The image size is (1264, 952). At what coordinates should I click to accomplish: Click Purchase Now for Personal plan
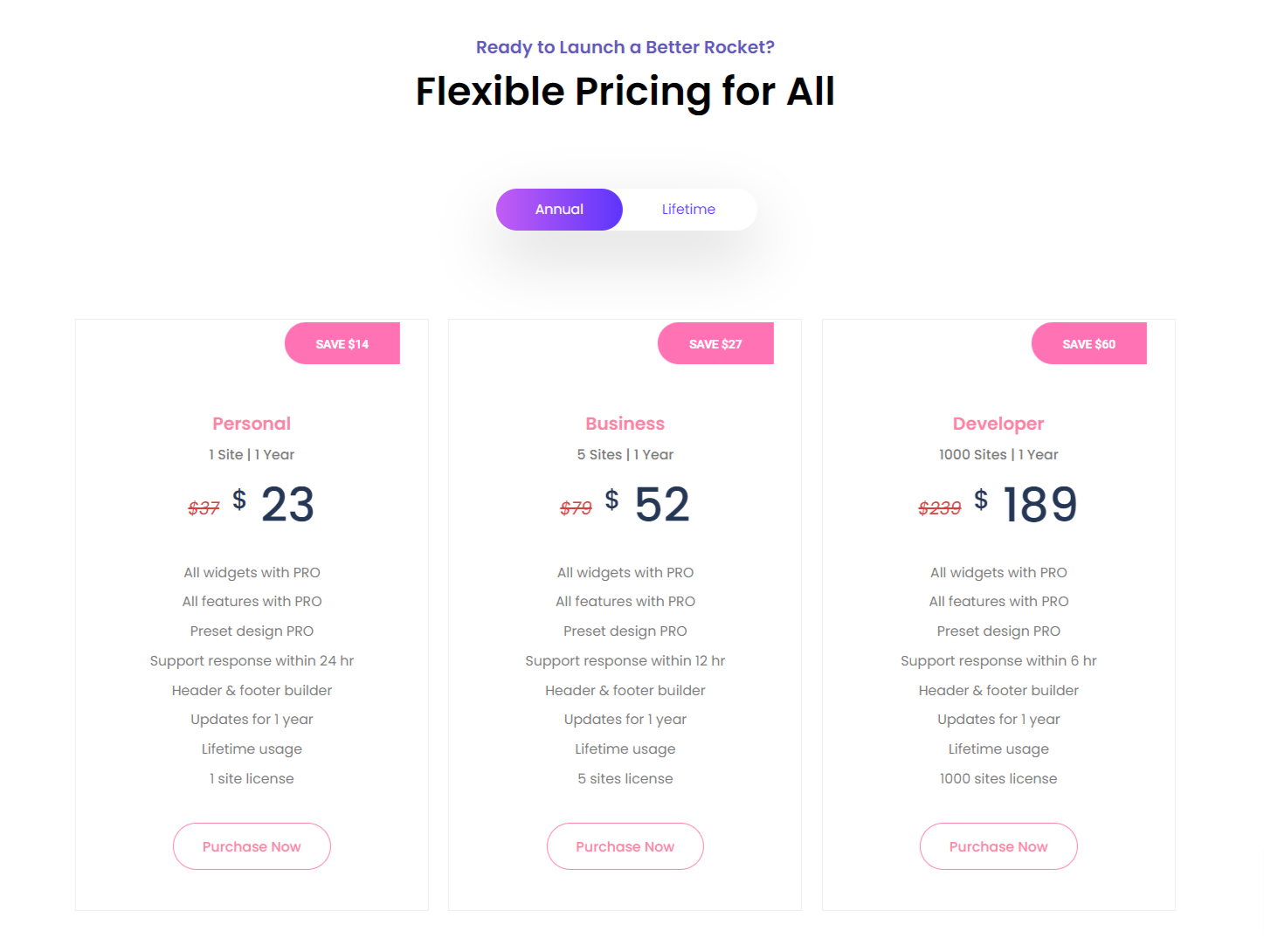click(x=252, y=846)
